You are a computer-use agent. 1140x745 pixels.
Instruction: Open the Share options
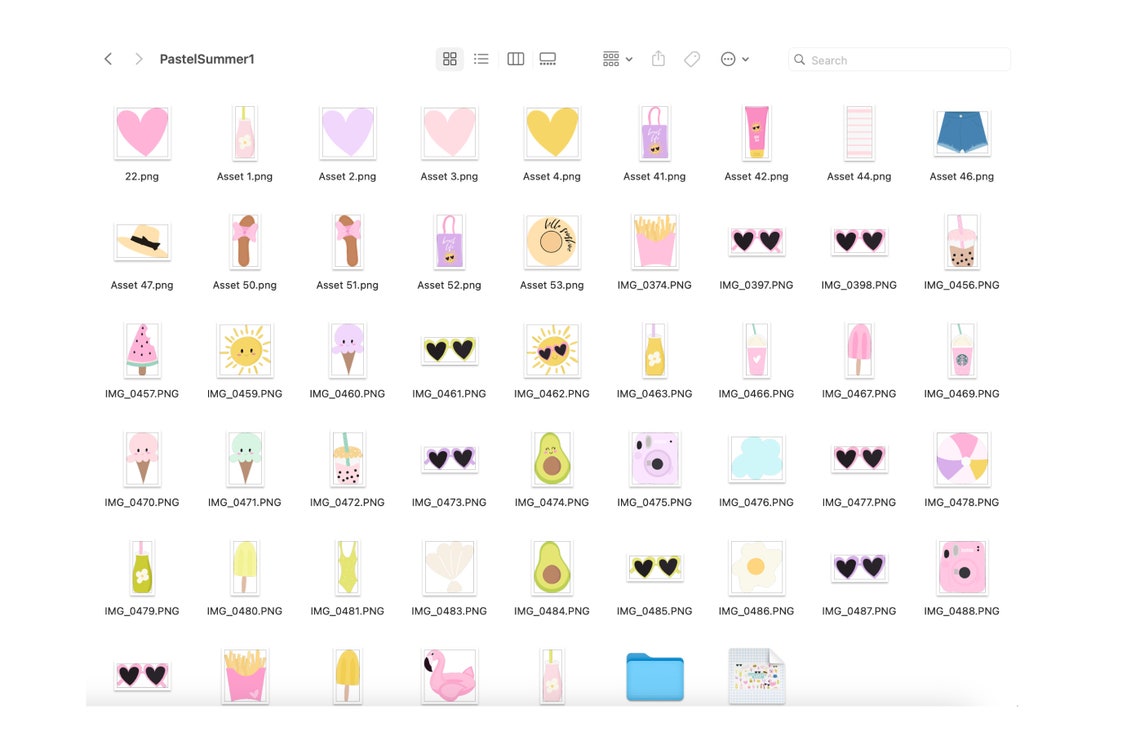(658, 58)
